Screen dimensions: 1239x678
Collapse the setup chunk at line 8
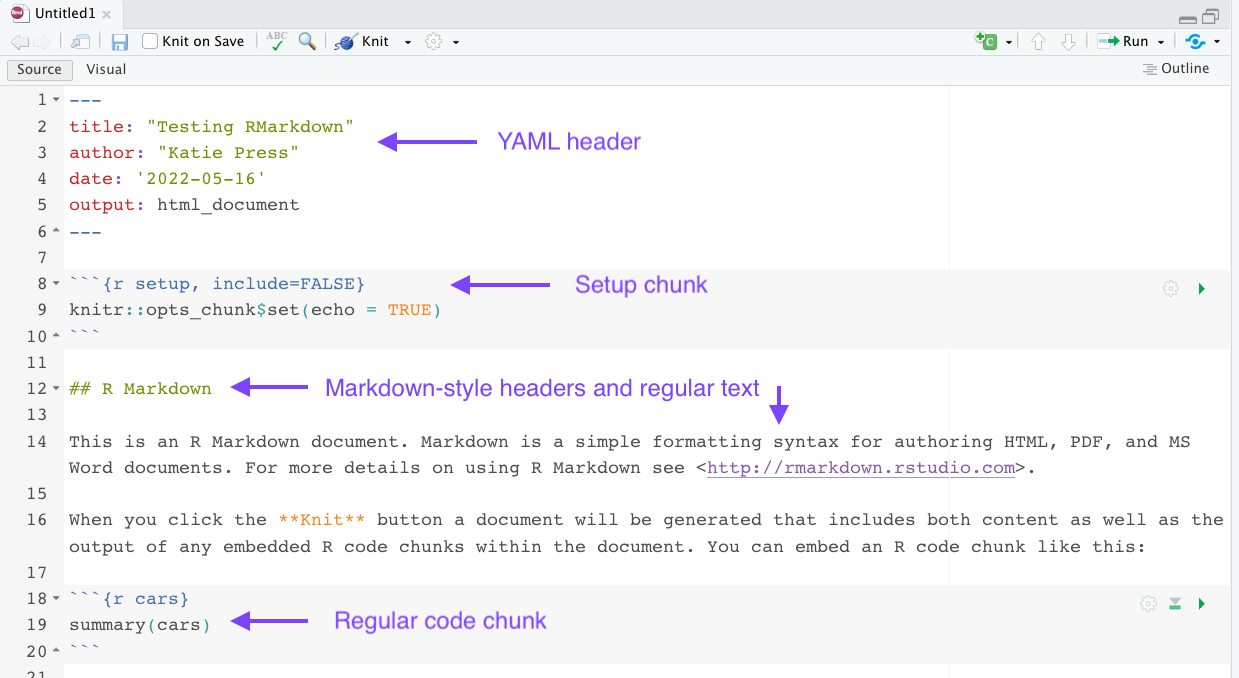56,284
